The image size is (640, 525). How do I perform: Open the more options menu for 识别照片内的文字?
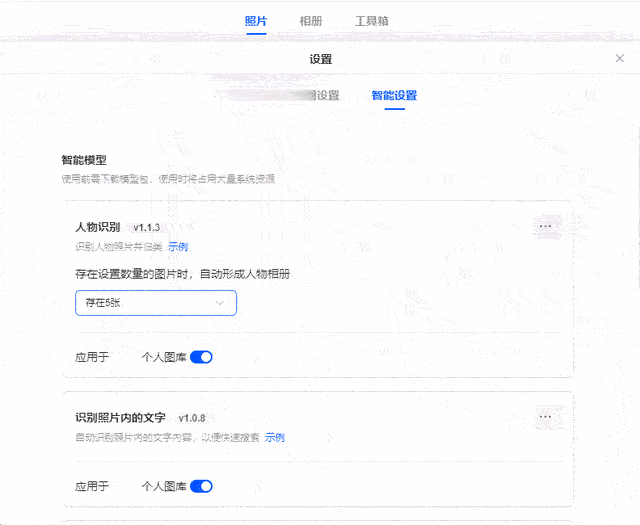tap(545, 417)
